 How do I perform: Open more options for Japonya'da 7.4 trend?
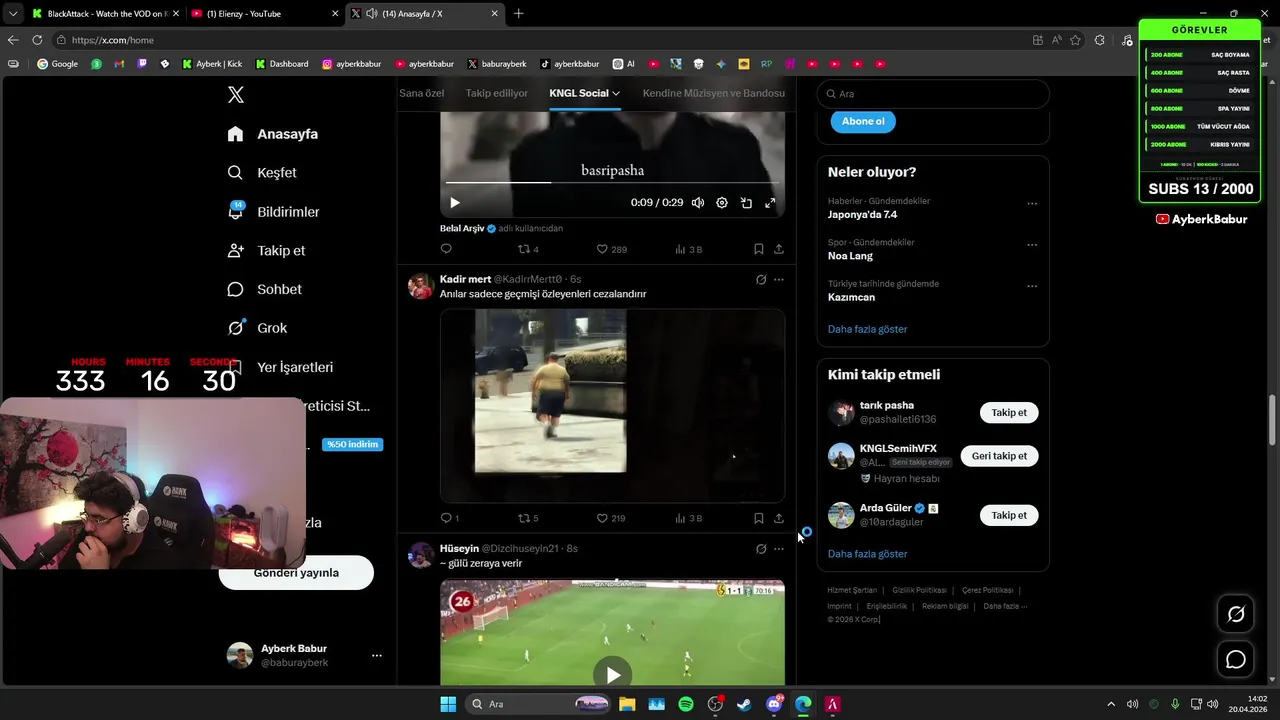click(1032, 204)
